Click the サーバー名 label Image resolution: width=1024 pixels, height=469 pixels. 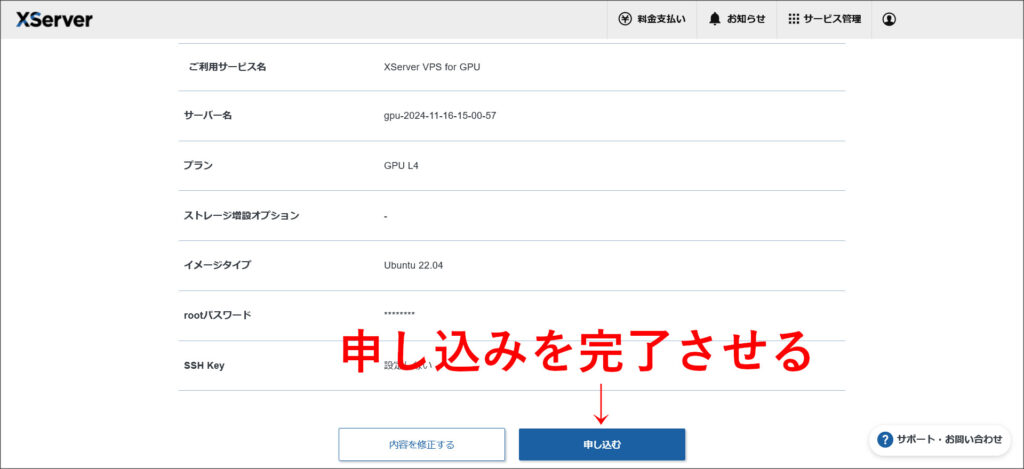[x=208, y=116]
